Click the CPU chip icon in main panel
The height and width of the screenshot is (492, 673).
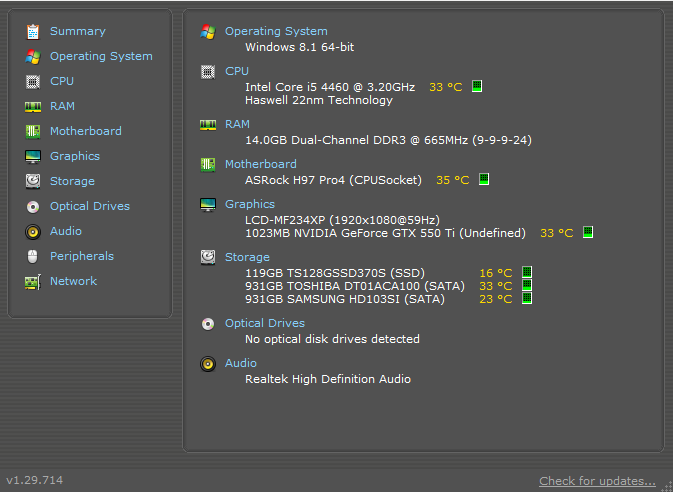208,72
